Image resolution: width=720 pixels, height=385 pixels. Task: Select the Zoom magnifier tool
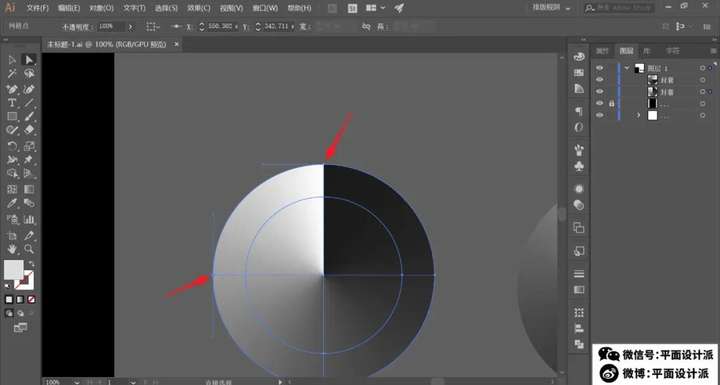pyautogui.click(x=29, y=249)
